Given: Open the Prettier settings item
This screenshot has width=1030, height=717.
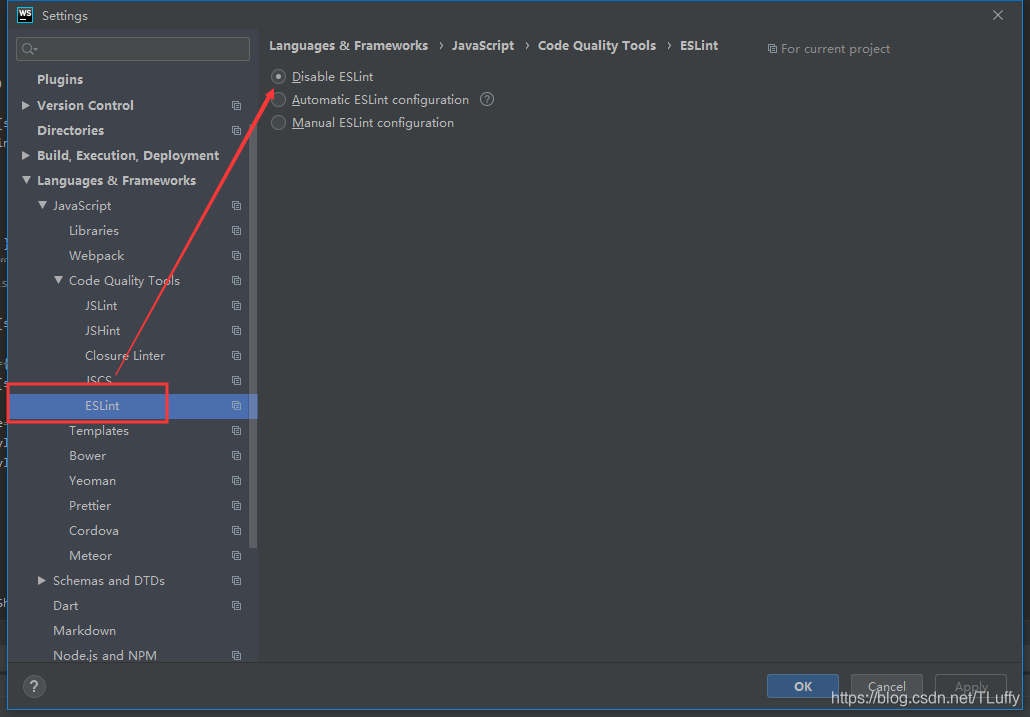Looking at the screenshot, I should click(90, 506).
